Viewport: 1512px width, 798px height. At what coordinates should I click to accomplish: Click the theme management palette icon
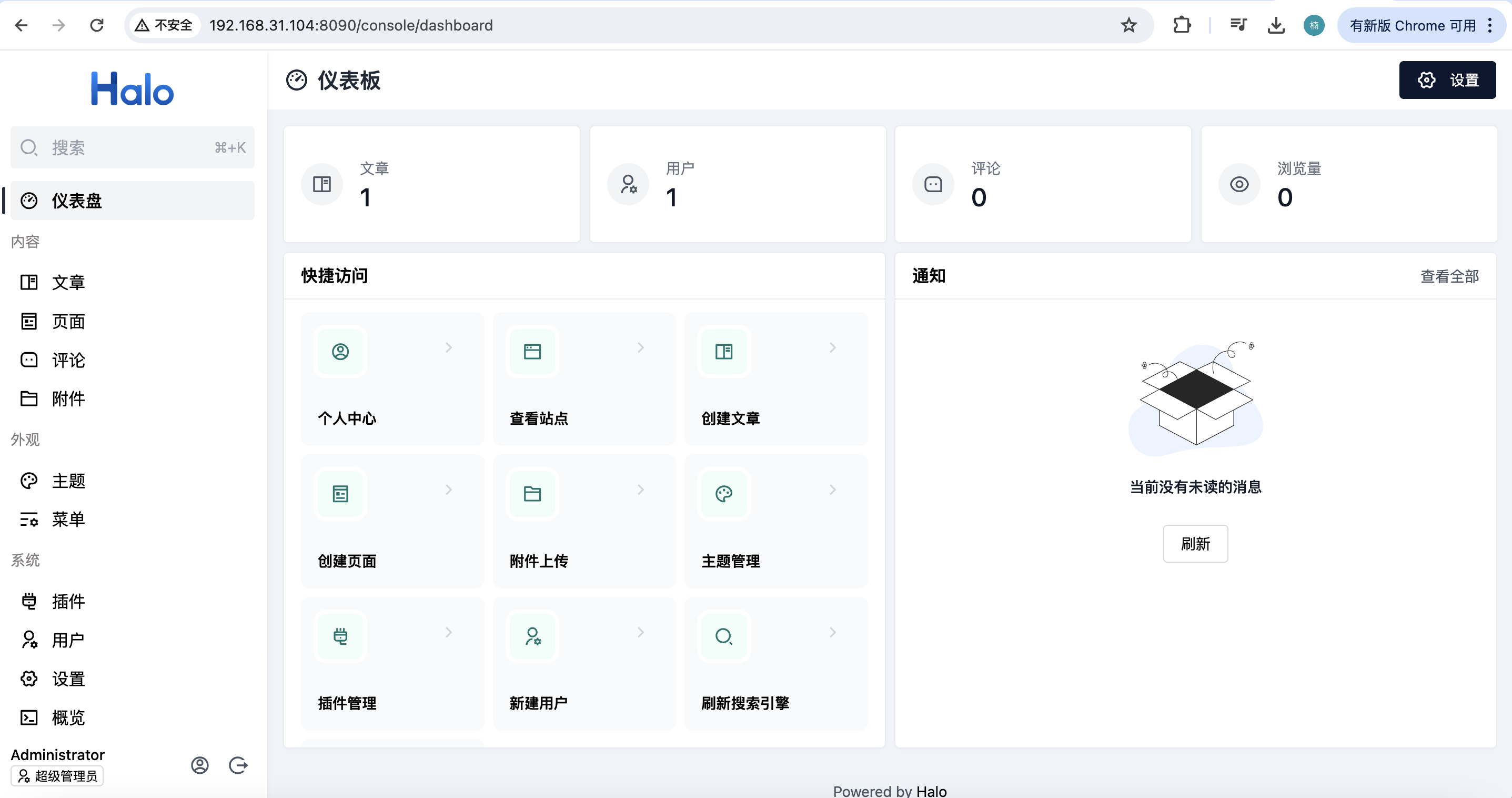pos(724,494)
